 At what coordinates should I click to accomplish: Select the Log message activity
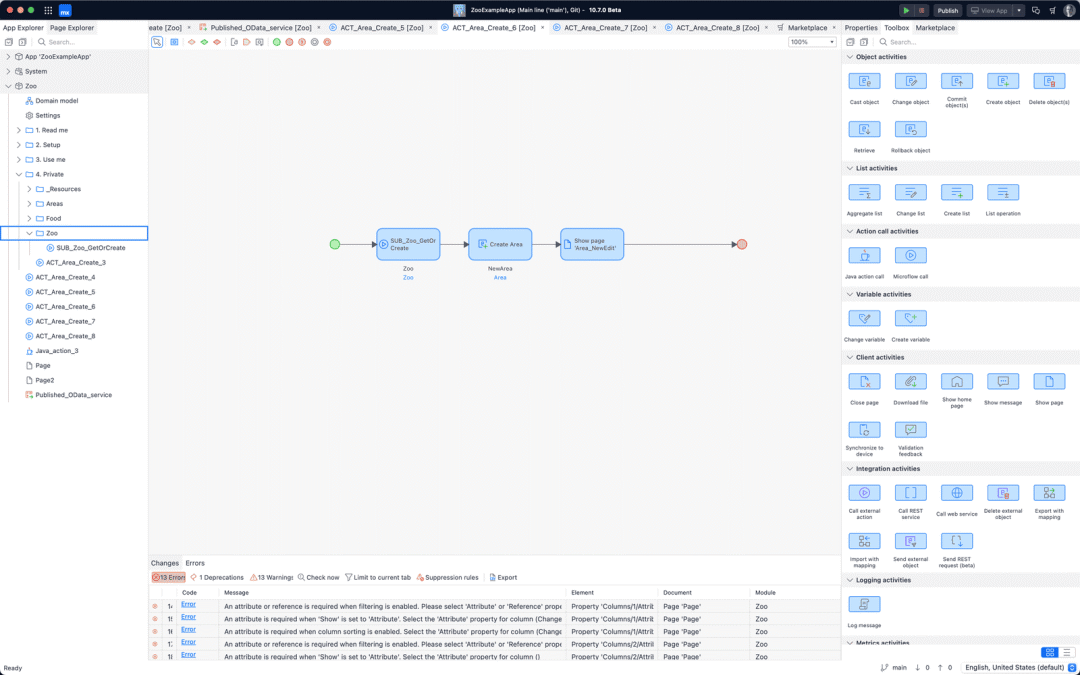(864, 603)
